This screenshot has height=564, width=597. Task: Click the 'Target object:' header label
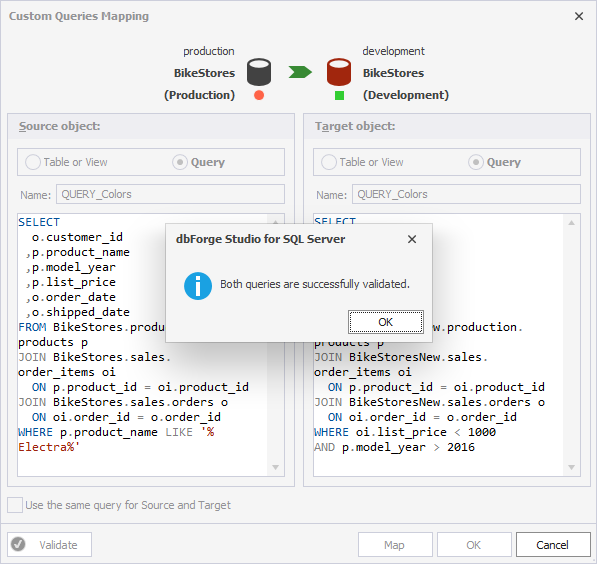point(355,126)
